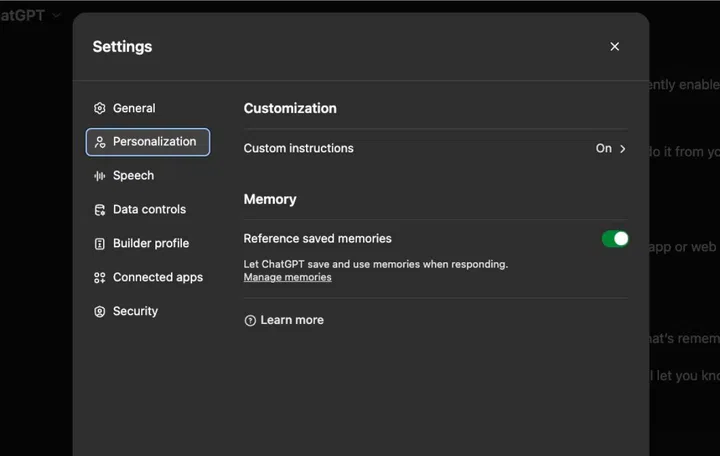Expand Custom instructions using the chevron arrow
This screenshot has height=456, width=720.
click(x=623, y=149)
